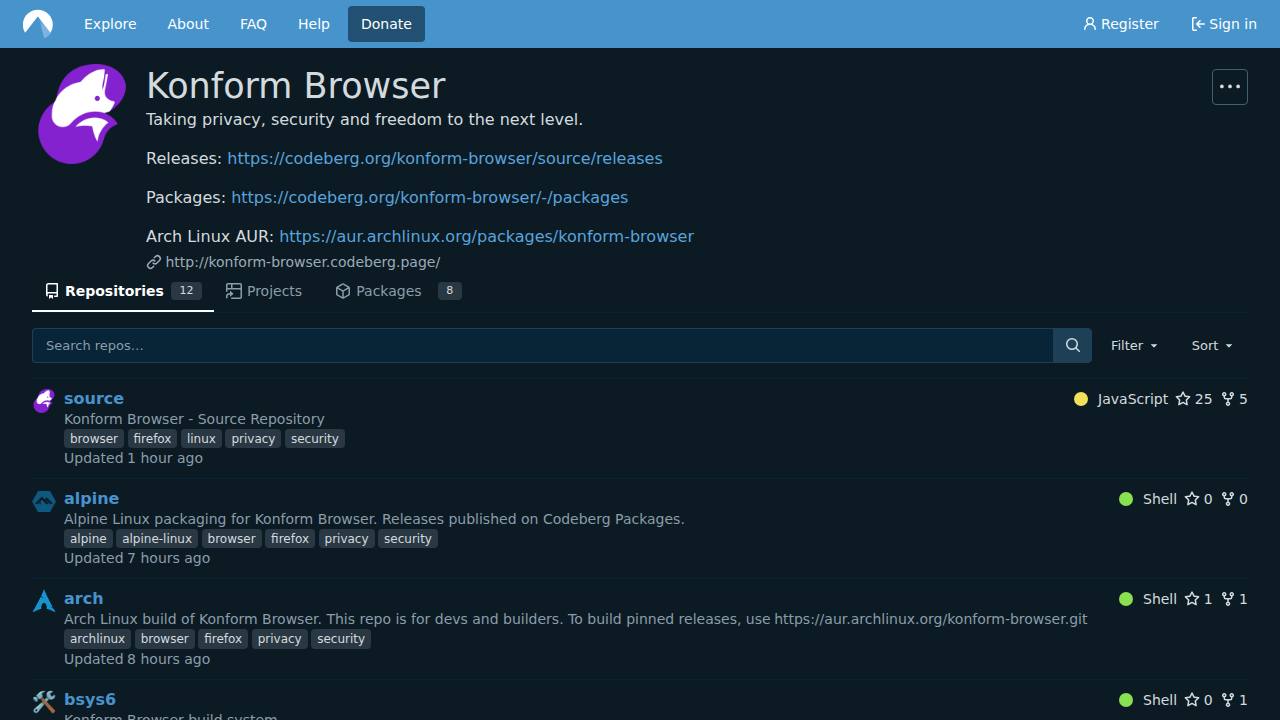Viewport: 1280px width, 720px height.
Task: Open Explore in the top navigation
Action: tap(110, 24)
